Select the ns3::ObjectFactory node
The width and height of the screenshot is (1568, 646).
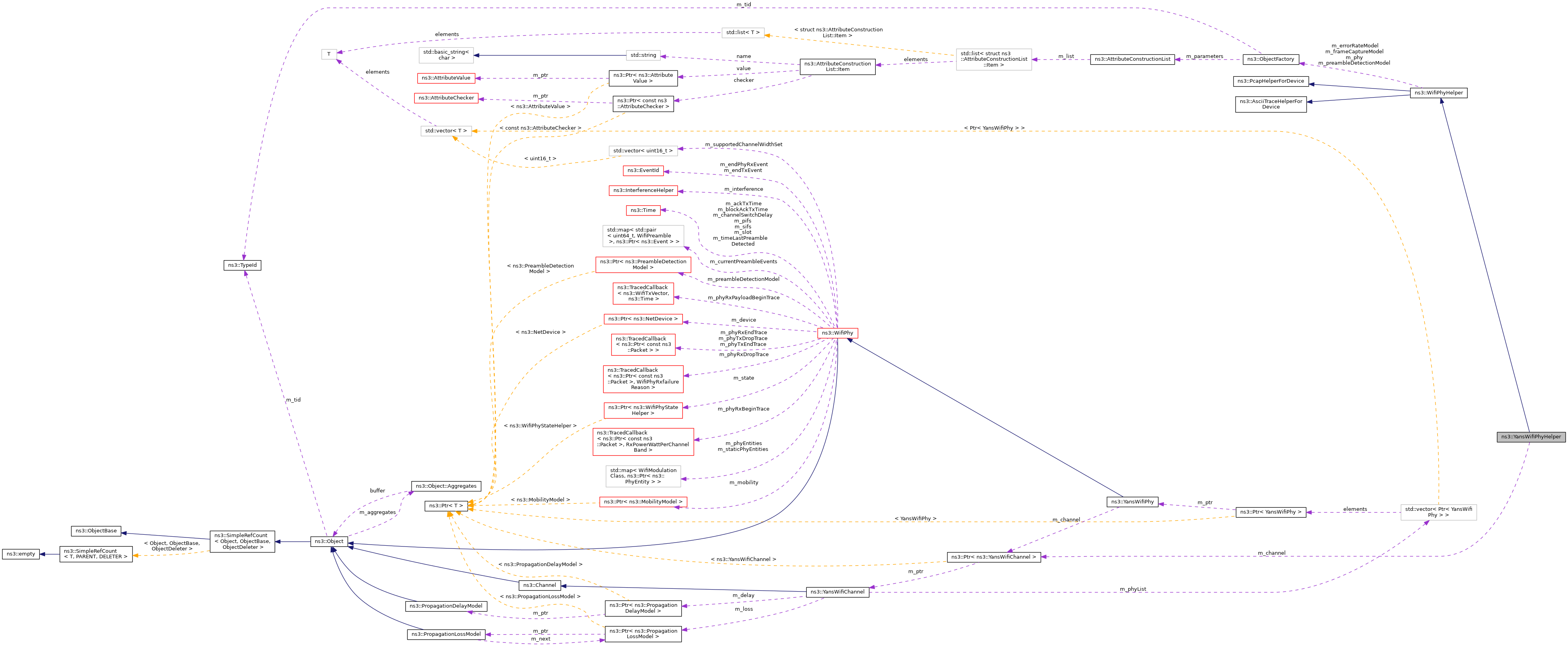[1270, 59]
